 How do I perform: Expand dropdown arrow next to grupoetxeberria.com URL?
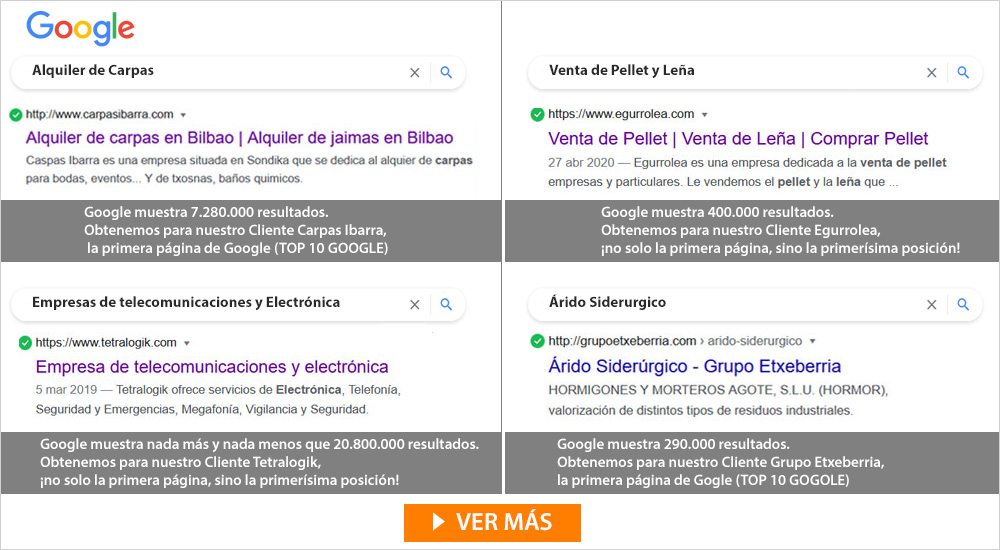pos(812,341)
